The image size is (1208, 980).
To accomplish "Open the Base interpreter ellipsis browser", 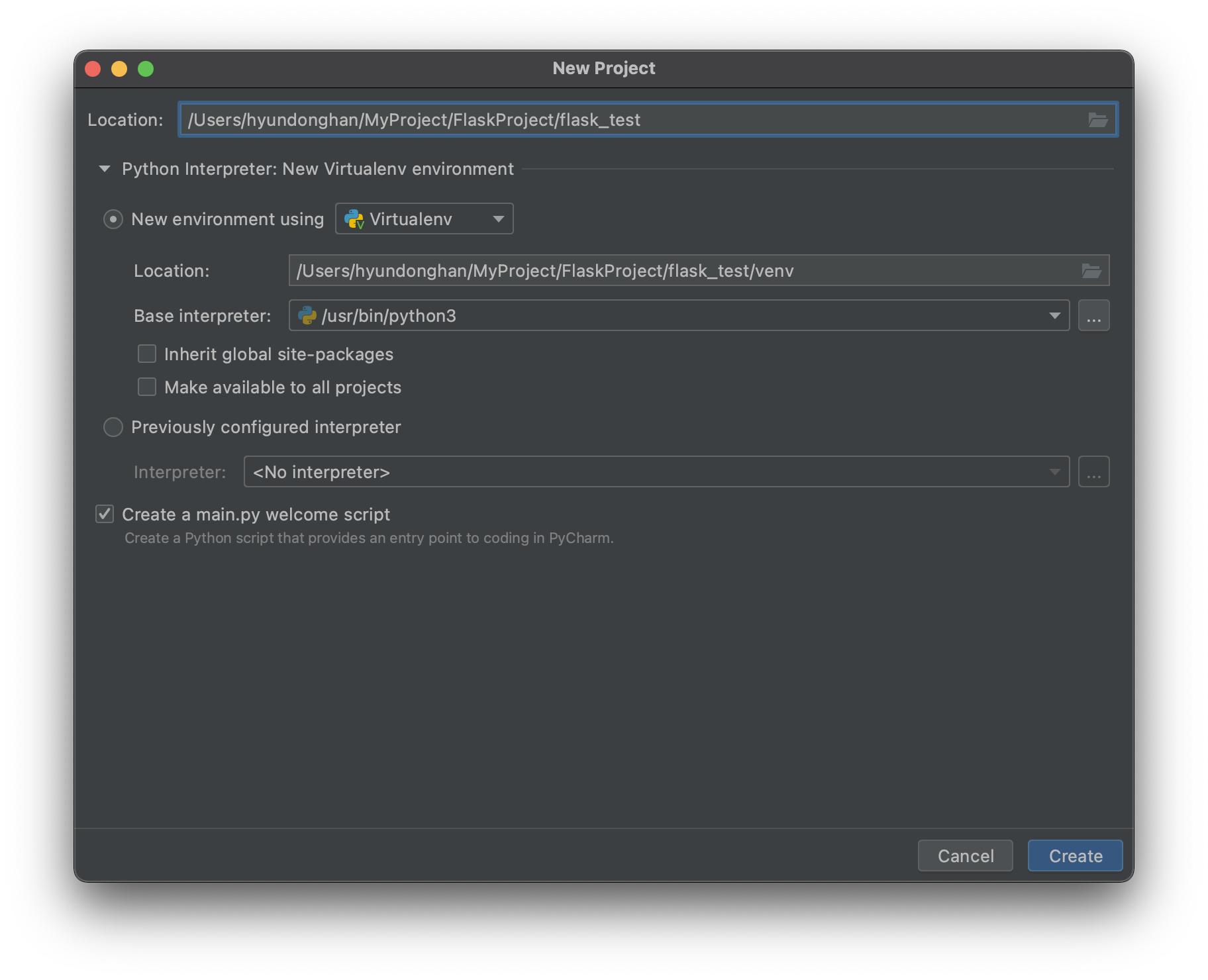I will pos(1093,315).
